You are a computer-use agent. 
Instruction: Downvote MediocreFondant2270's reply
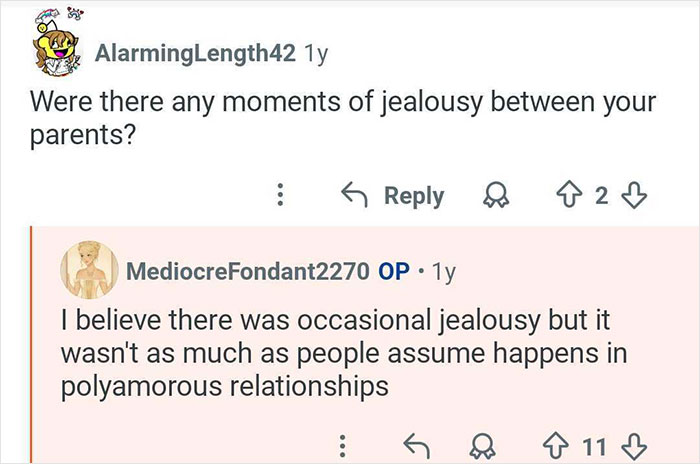coord(630,442)
